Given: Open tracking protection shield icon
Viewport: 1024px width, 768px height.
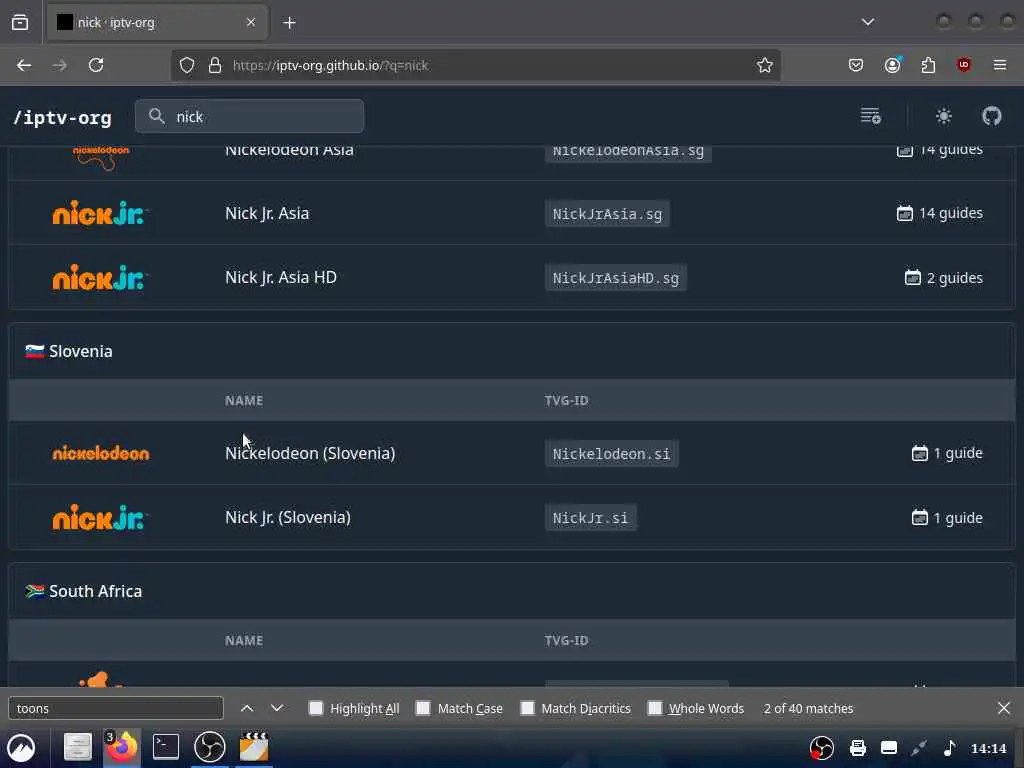Looking at the screenshot, I should (x=187, y=65).
